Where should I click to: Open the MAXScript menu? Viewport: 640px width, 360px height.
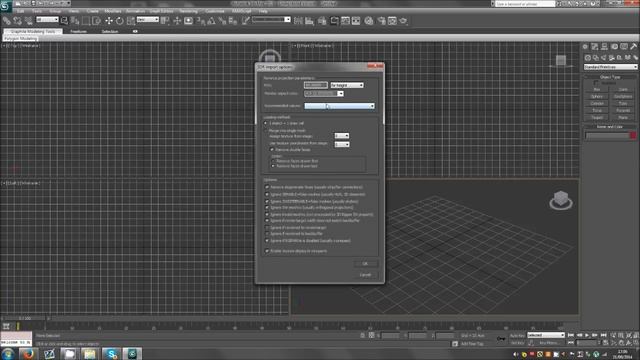242,11
